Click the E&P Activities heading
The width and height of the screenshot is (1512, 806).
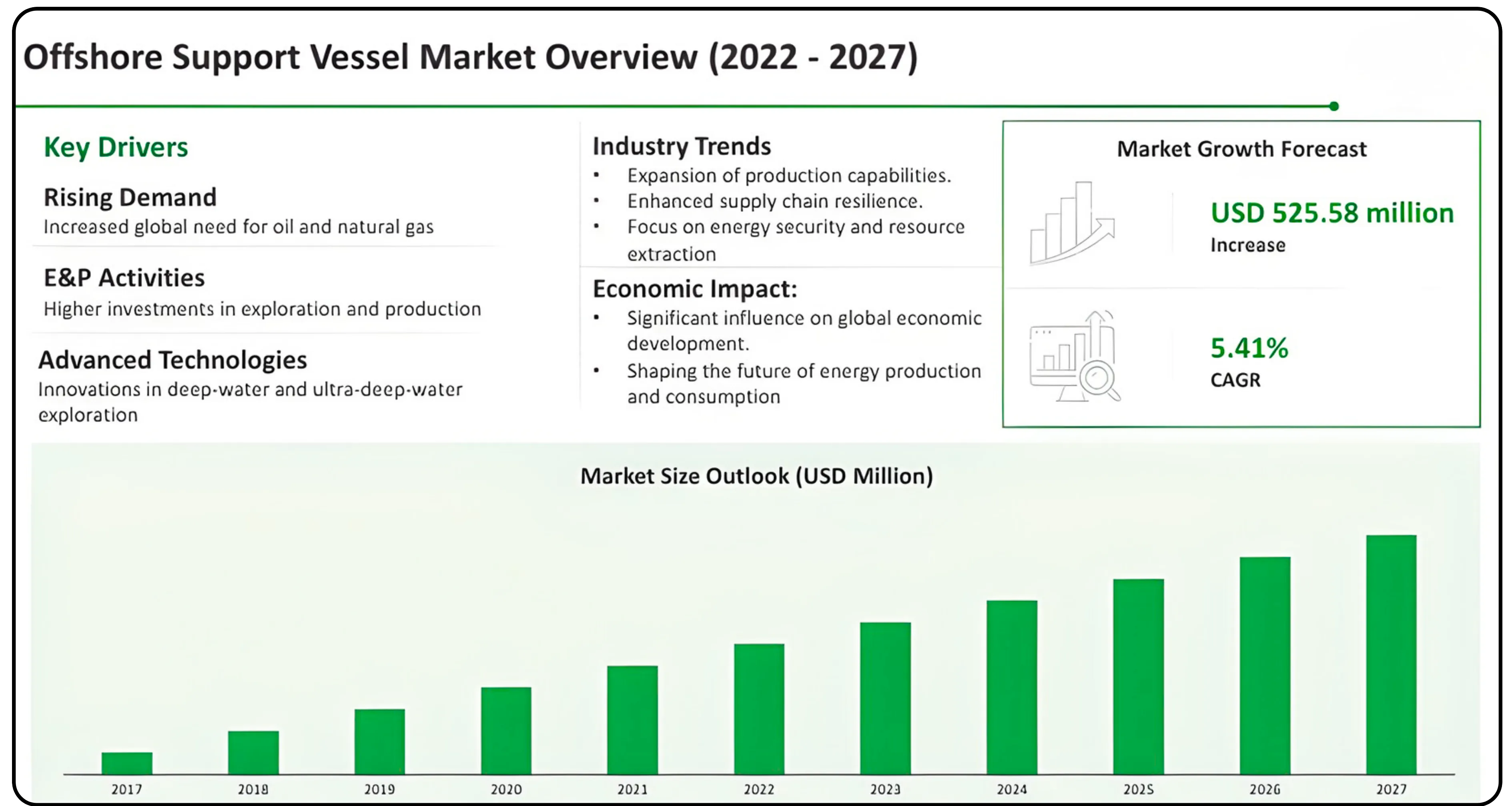point(124,278)
